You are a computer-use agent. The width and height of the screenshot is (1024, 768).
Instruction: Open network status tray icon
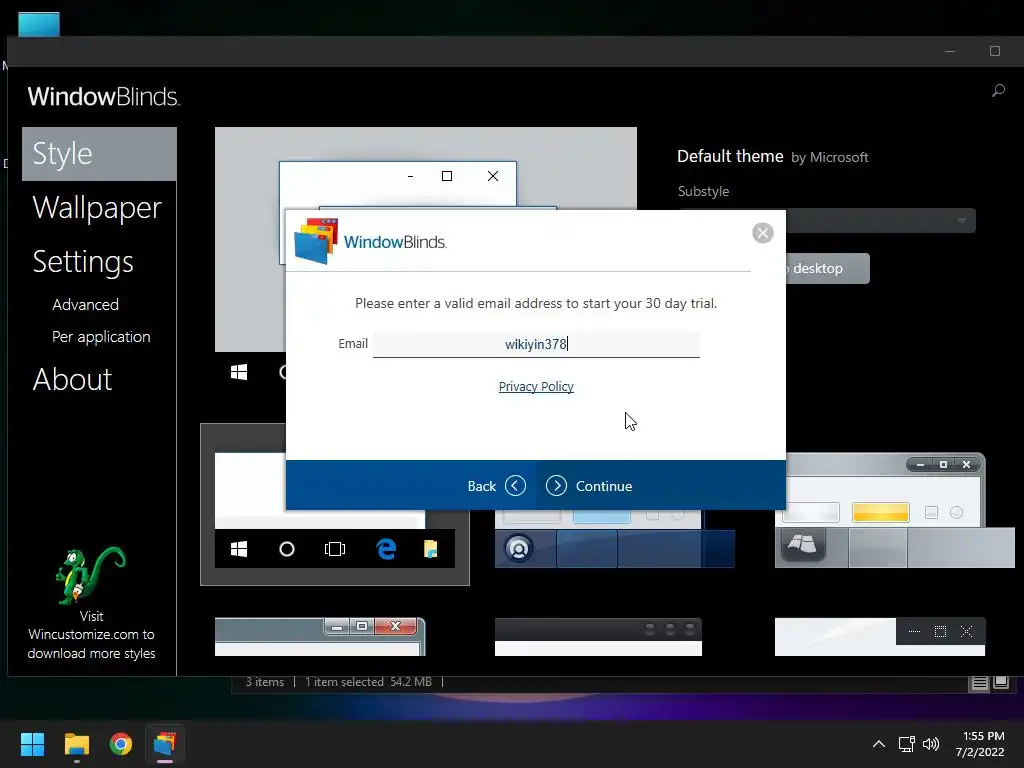point(906,744)
